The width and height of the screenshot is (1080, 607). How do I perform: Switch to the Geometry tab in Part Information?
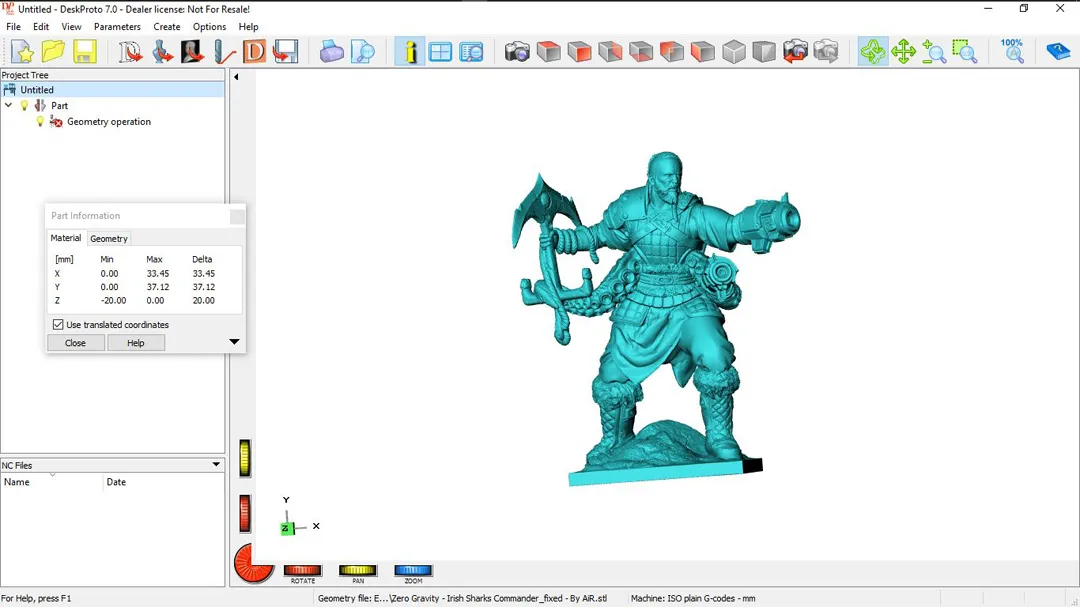(x=109, y=238)
